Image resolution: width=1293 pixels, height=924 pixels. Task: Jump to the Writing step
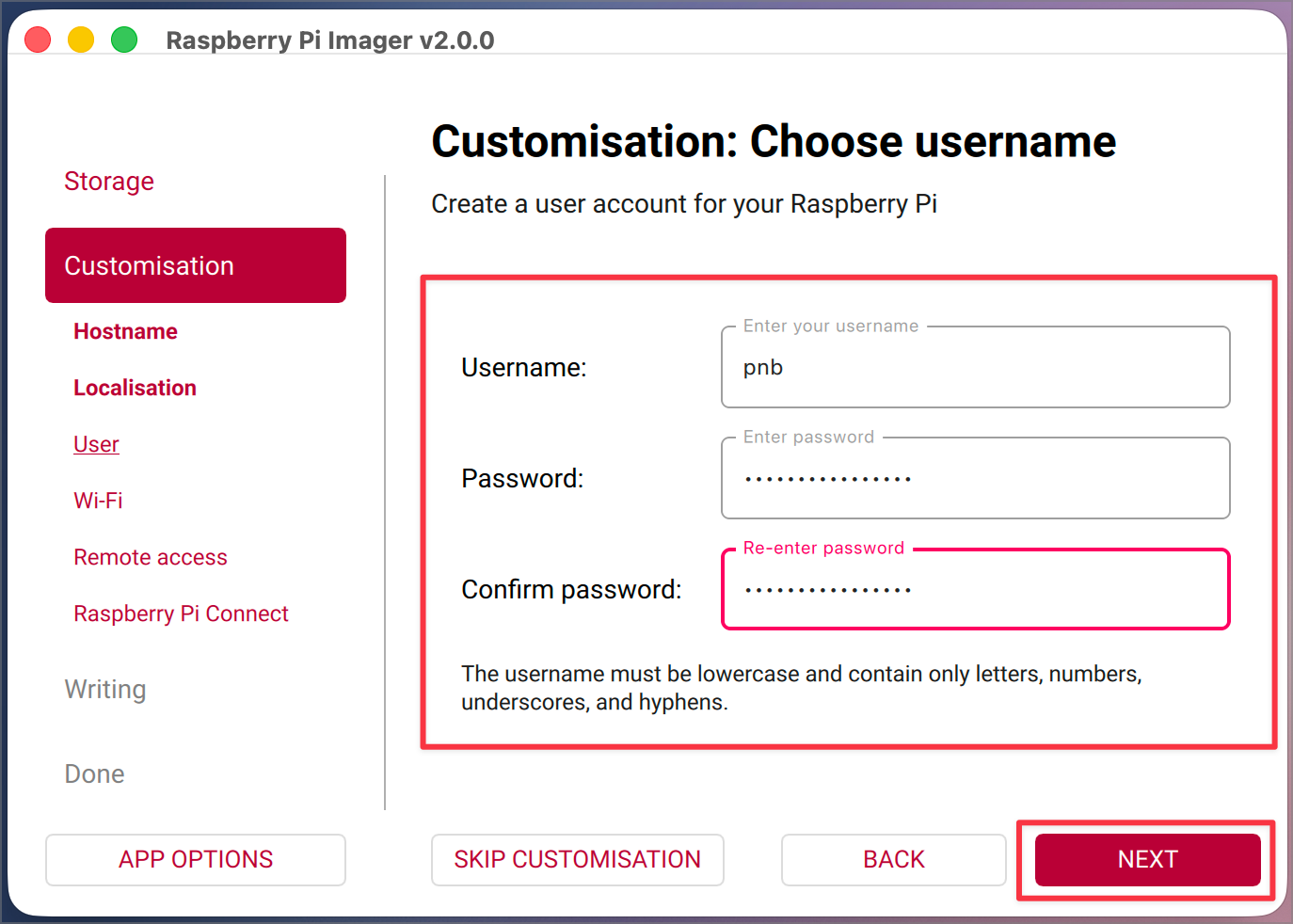click(104, 689)
